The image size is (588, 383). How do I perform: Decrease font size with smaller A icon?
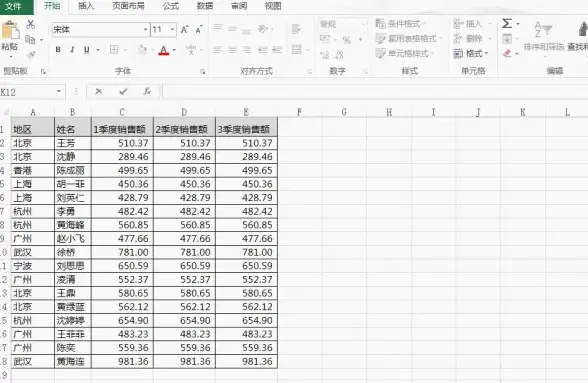click(x=199, y=30)
